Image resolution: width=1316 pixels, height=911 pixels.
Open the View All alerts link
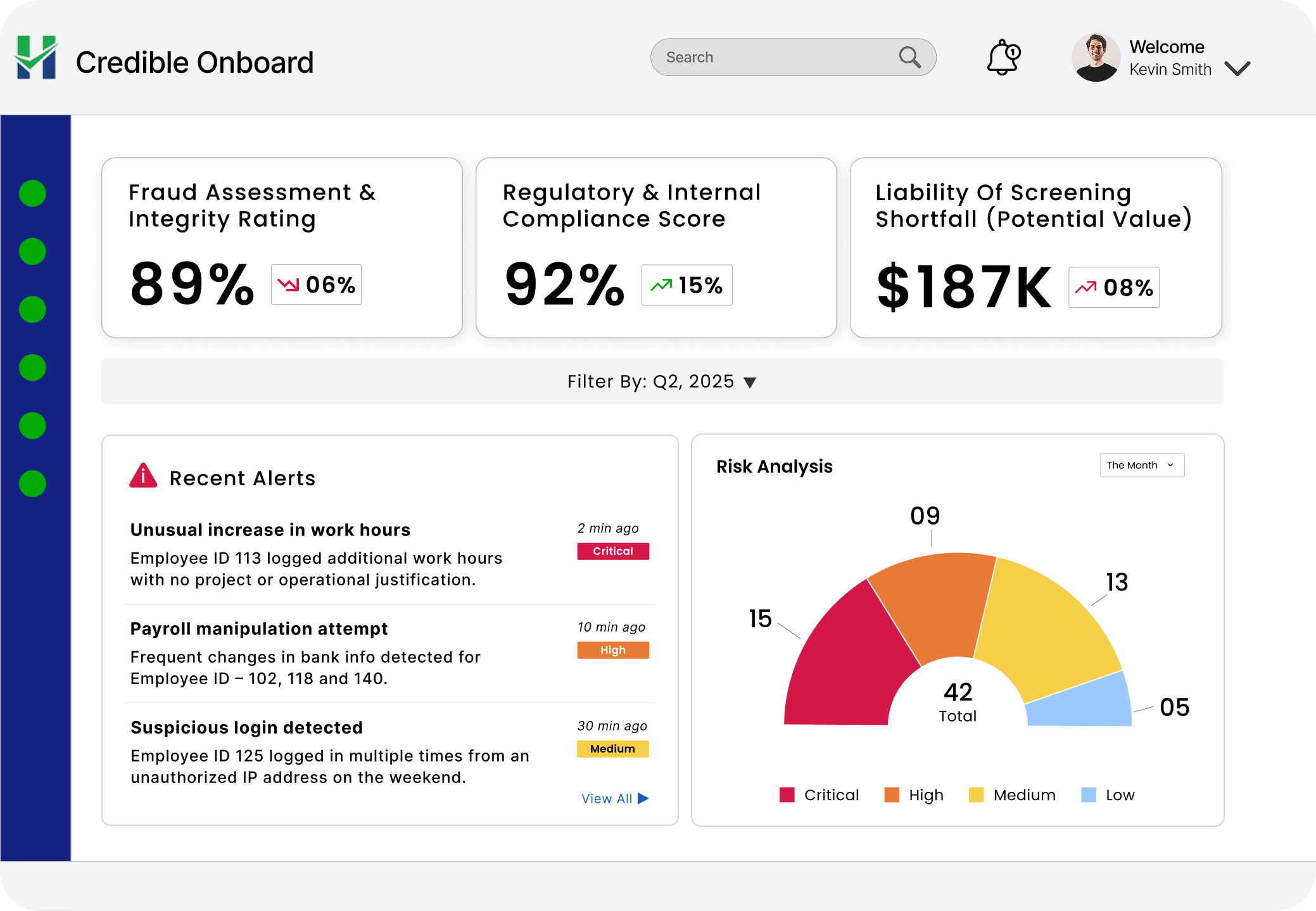click(x=614, y=798)
